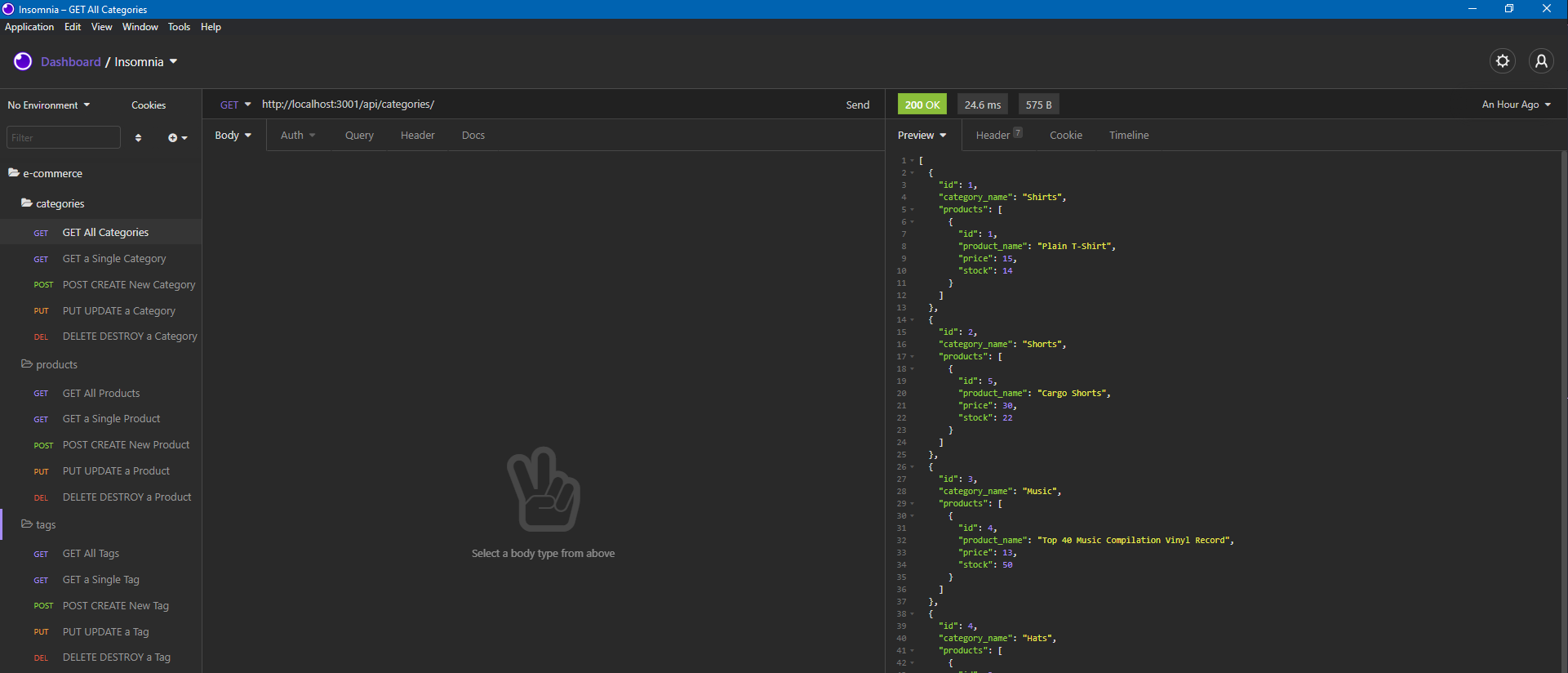The height and width of the screenshot is (673, 1568).
Task: Select the GET All Tags request
Action: 100,553
